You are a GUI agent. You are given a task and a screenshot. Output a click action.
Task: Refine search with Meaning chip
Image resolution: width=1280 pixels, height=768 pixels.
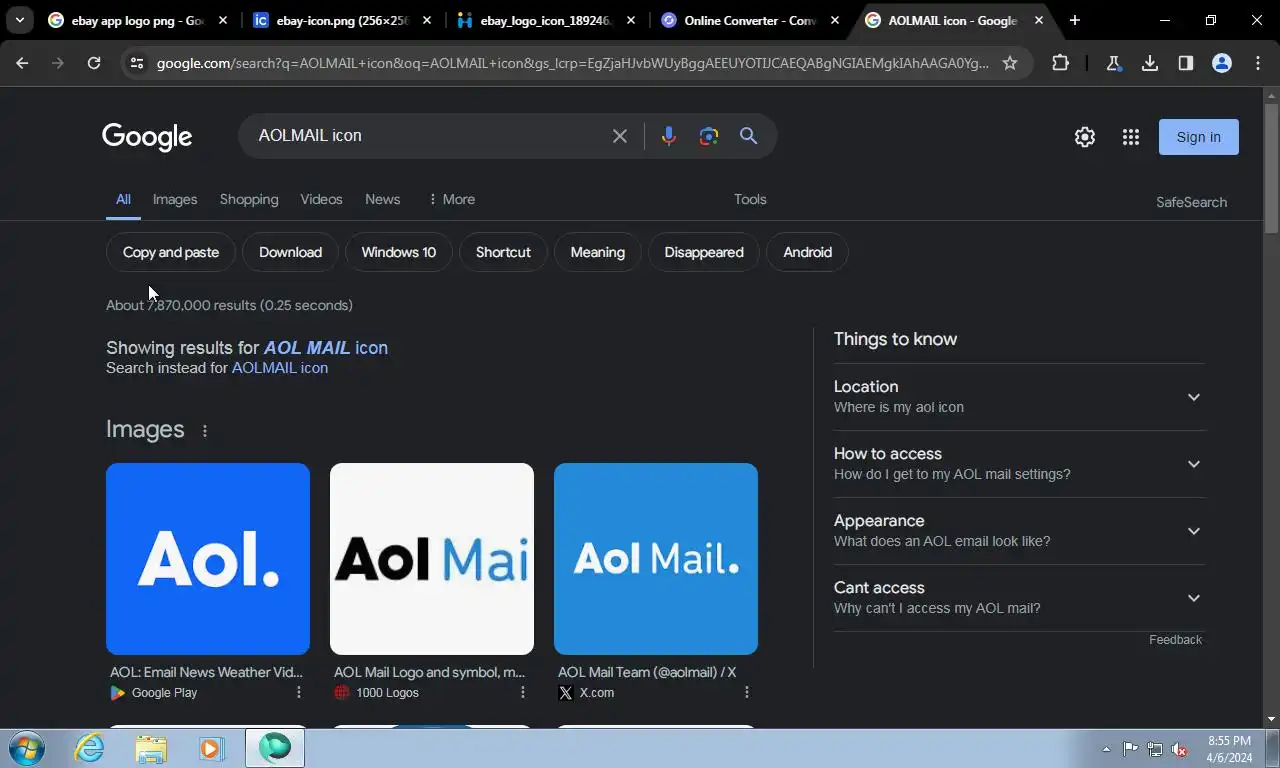(x=597, y=252)
